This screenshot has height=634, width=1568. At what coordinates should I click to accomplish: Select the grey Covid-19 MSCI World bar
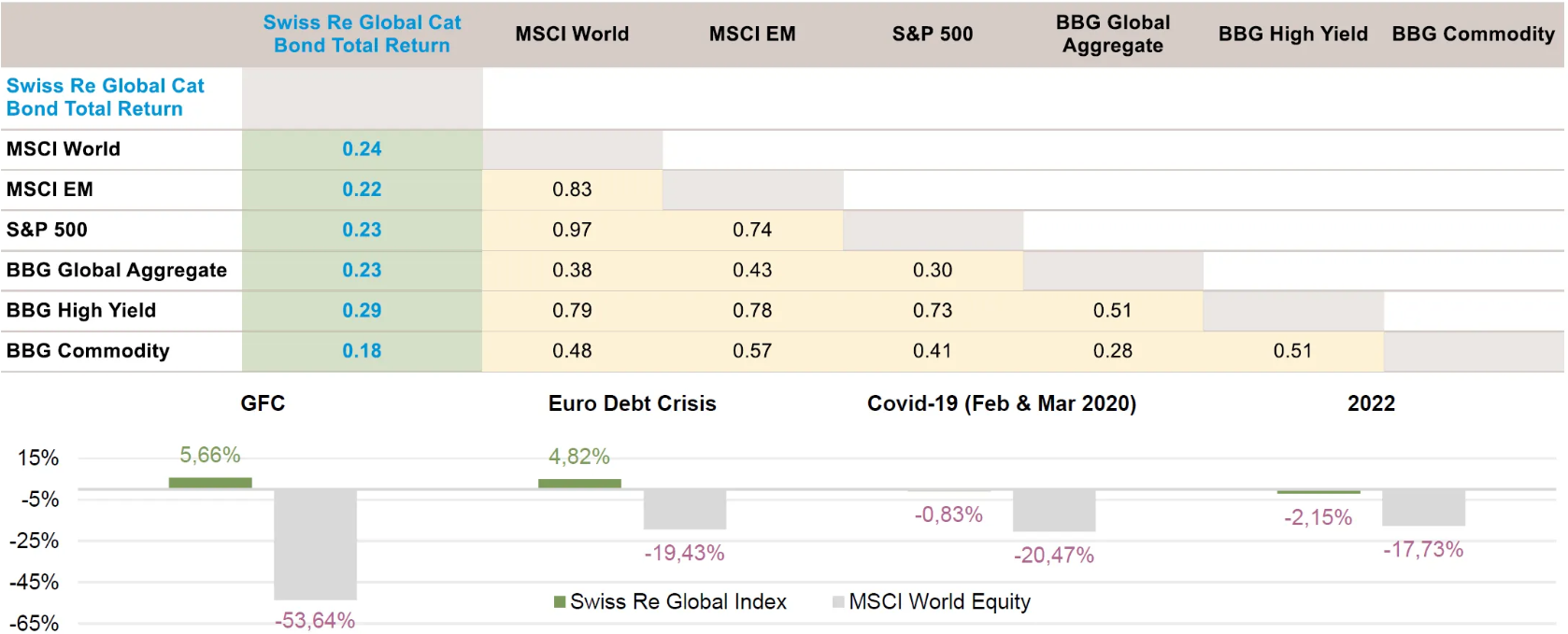1054,510
